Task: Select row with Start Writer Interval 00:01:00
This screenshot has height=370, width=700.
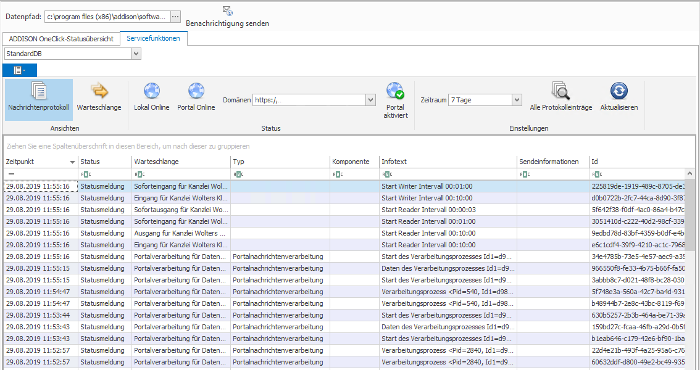Action: point(344,186)
